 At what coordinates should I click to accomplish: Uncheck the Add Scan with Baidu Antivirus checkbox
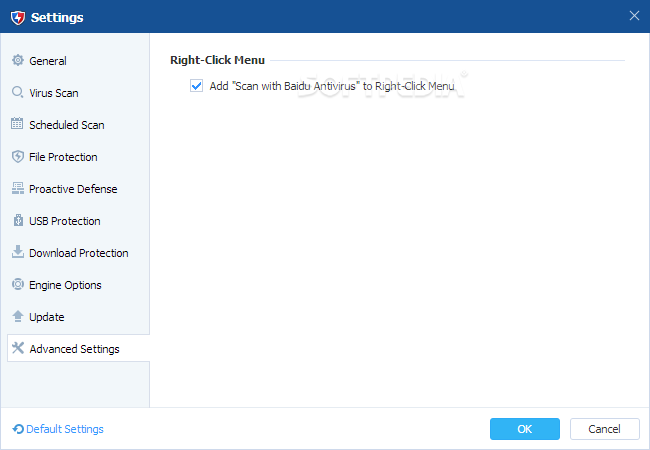click(196, 86)
